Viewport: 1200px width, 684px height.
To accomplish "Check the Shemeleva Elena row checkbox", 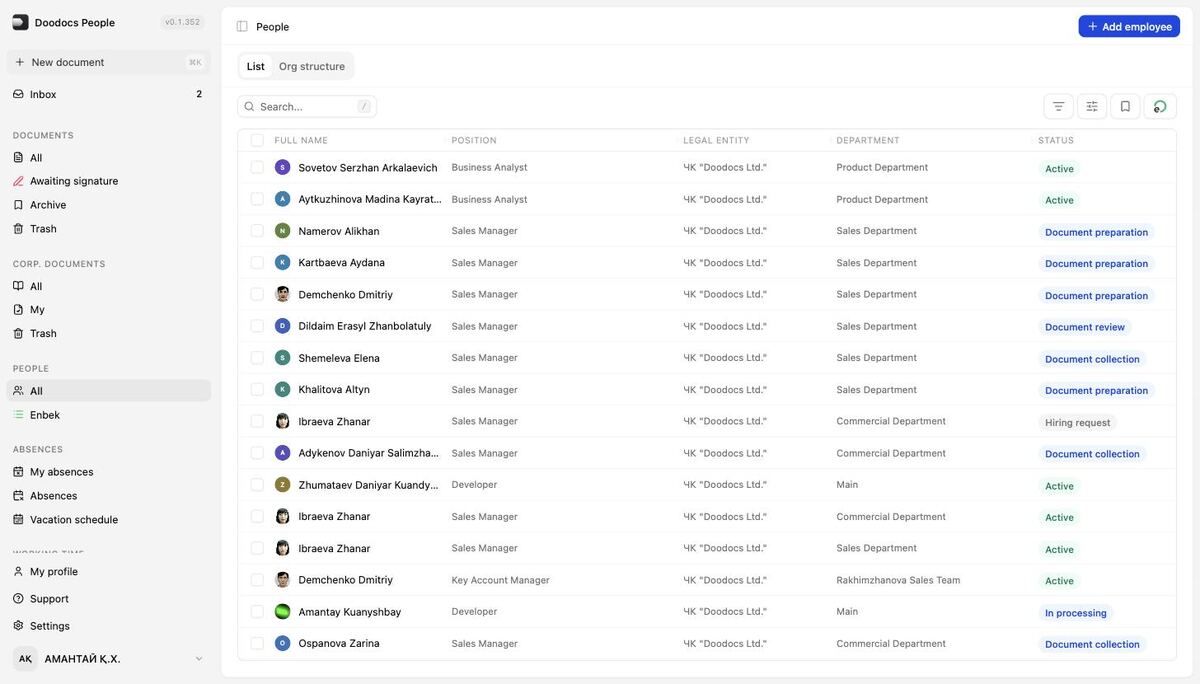I will 257,358.
